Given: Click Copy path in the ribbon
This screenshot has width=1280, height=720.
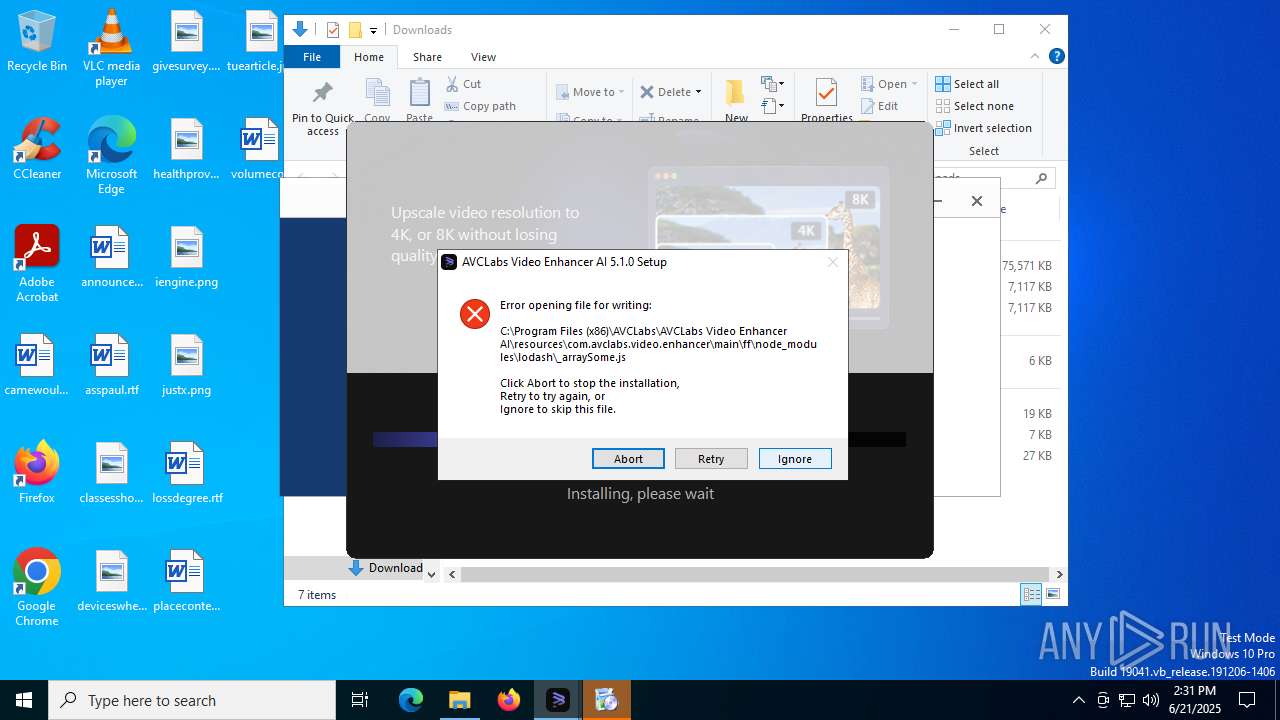Looking at the screenshot, I should [x=480, y=106].
